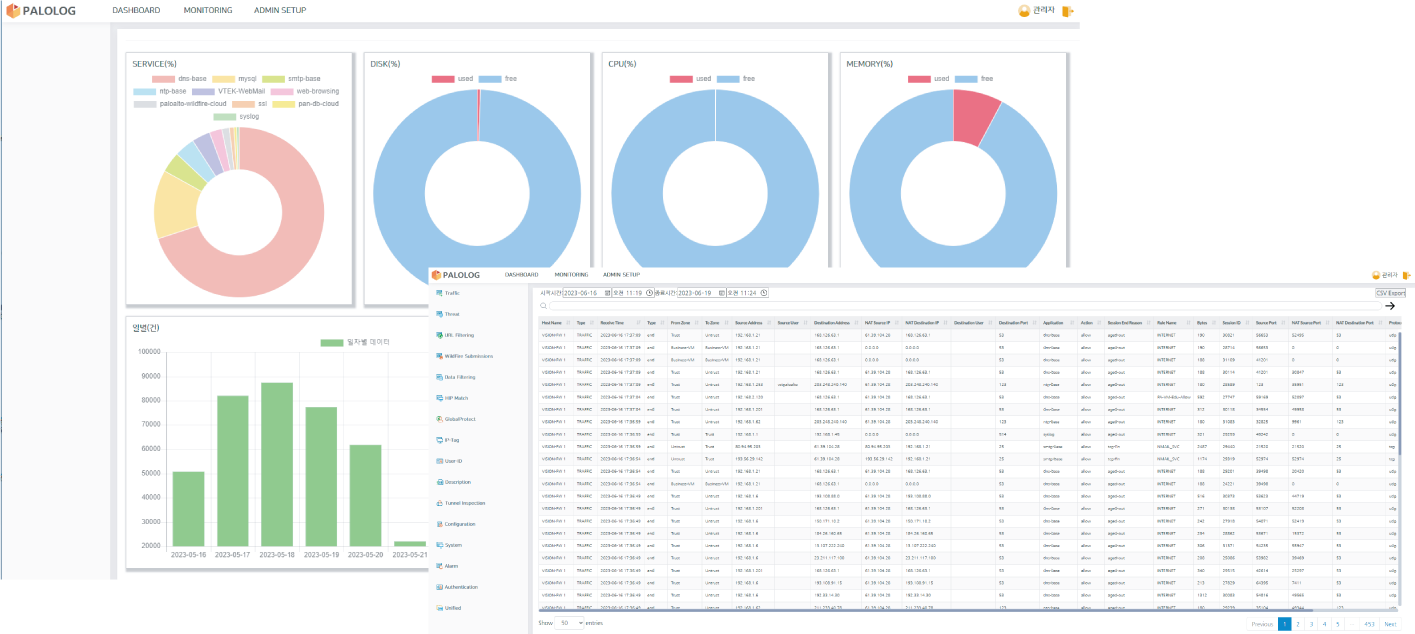The image size is (1415, 634).
Task: Open DASHBOARD menu in the monitoring window
Action: pos(522,275)
